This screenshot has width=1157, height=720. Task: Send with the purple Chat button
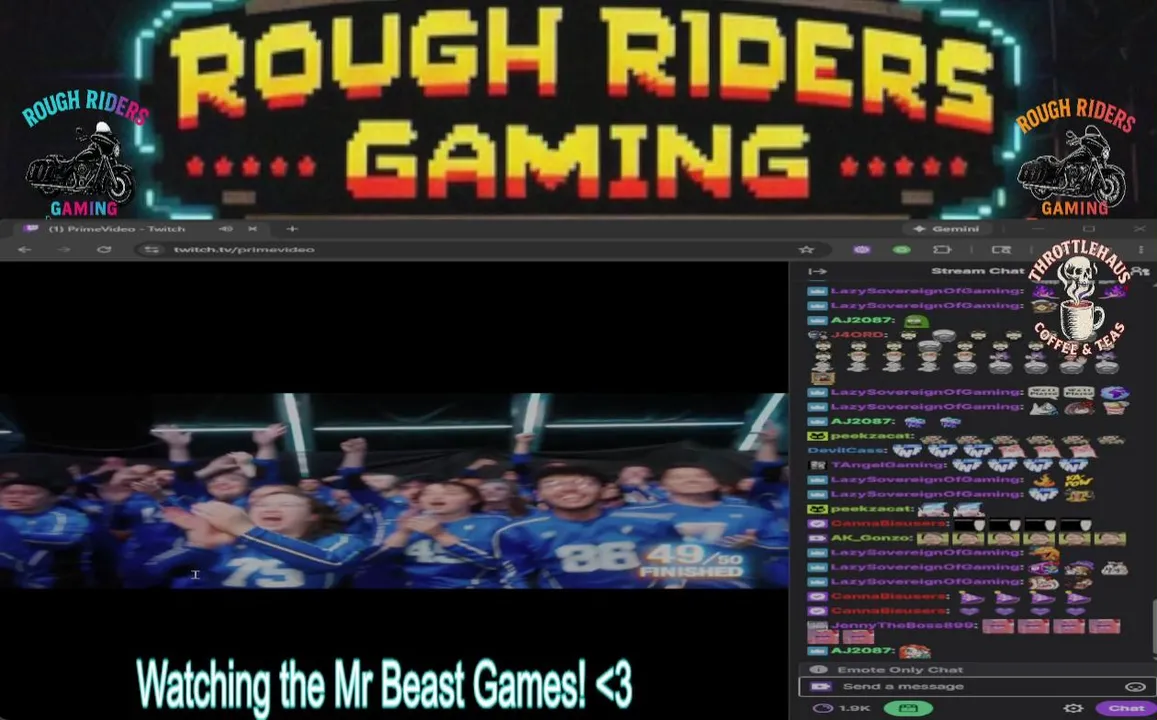1125,708
